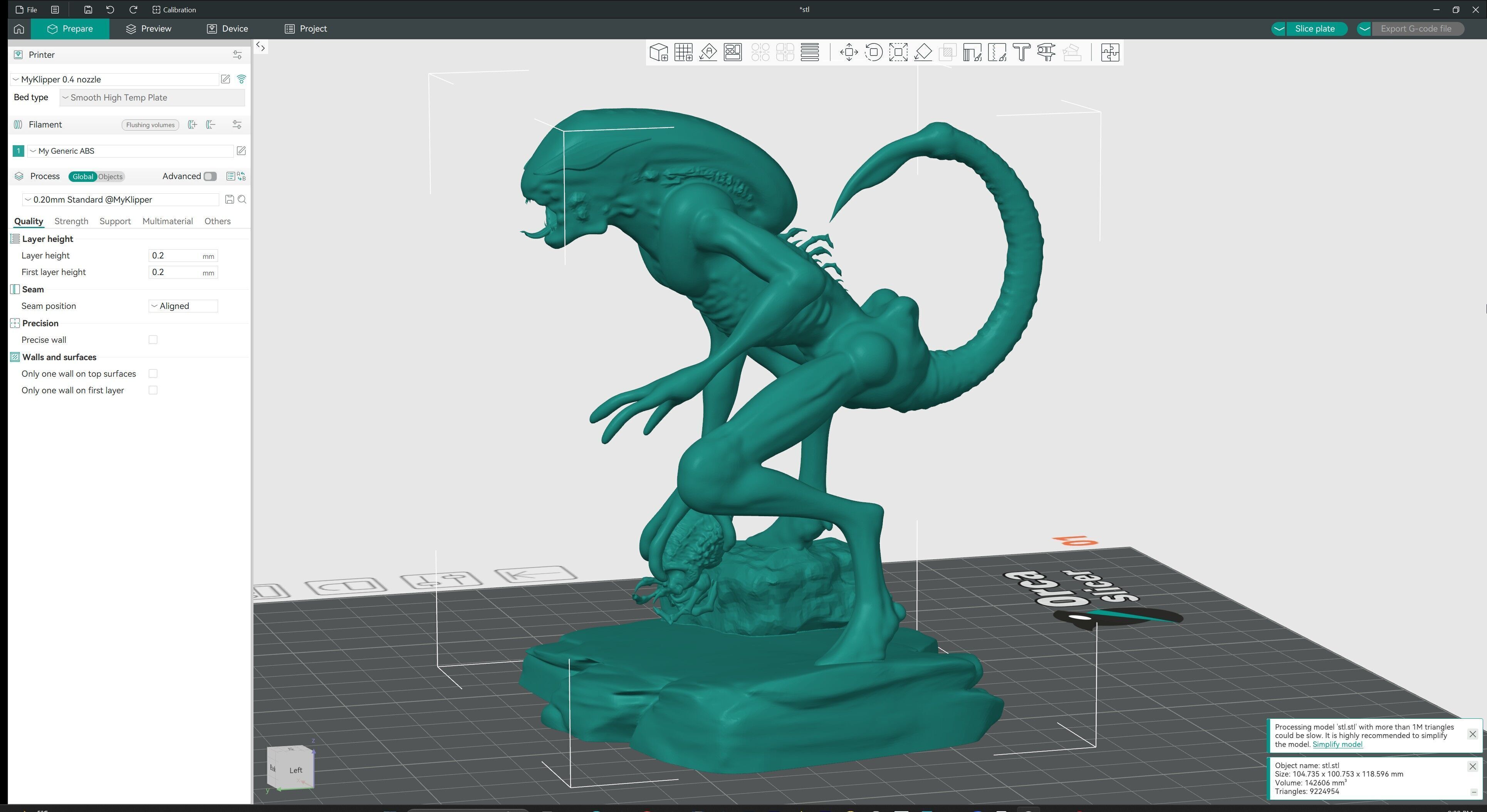Enable the Precise wall checkbox

pyautogui.click(x=153, y=340)
